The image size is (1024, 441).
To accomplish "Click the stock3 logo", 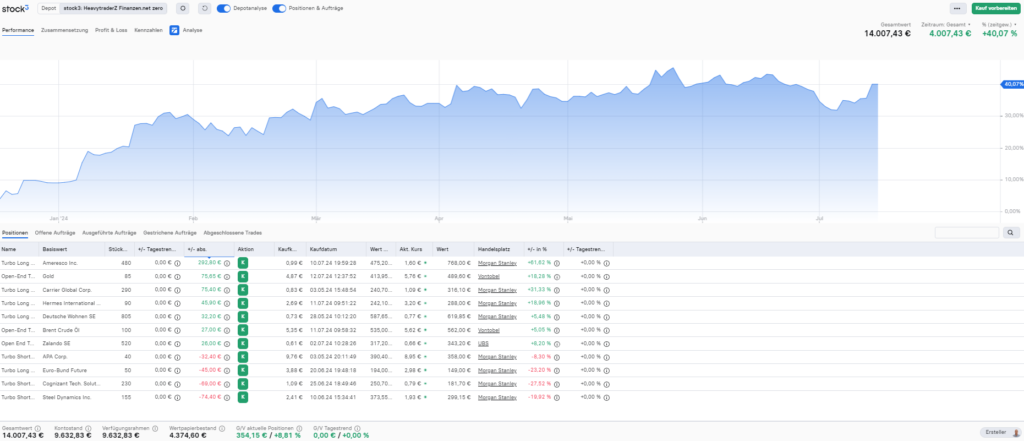I will (x=15, y=8).
